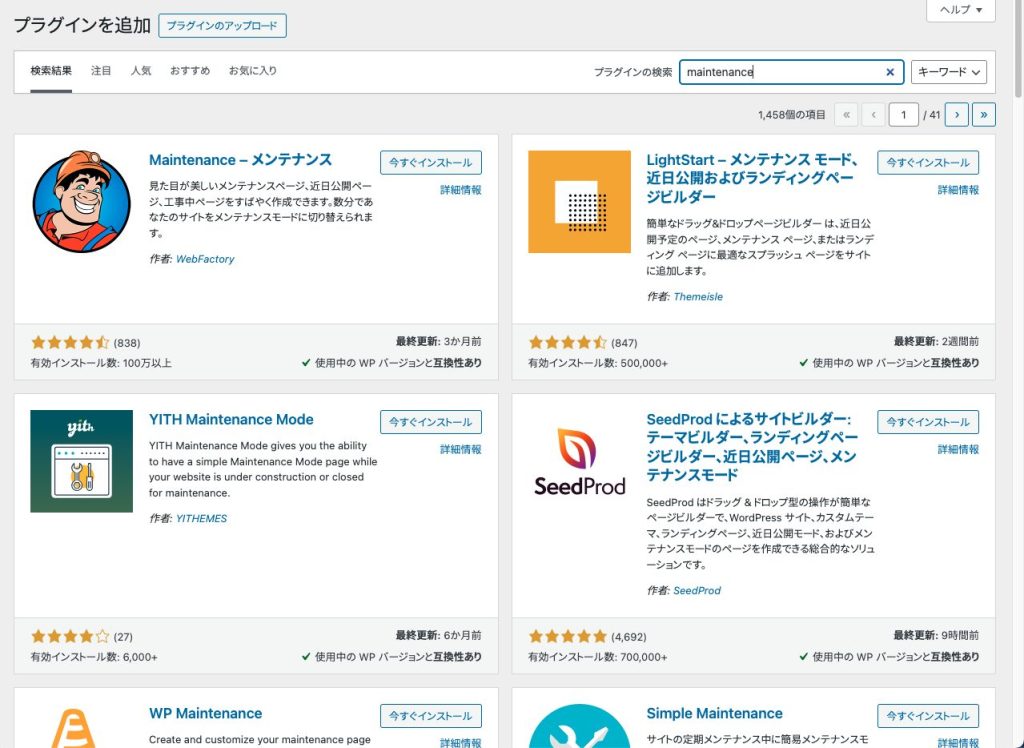Click 有効インストール数: 100万以上 text
The height and width of the screenshot is (748, 1024).
pyautogui.click(x=101, y=363)
